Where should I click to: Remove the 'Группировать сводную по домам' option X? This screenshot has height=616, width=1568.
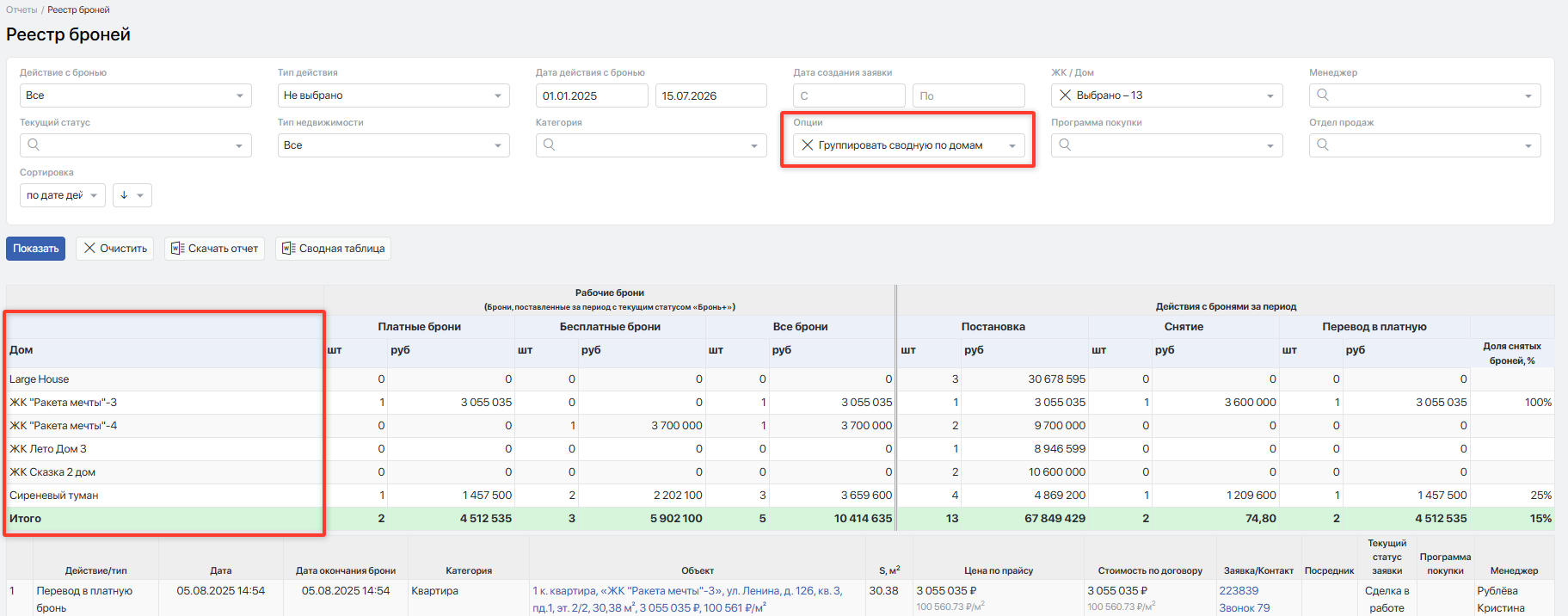click(x=807, y=145)
